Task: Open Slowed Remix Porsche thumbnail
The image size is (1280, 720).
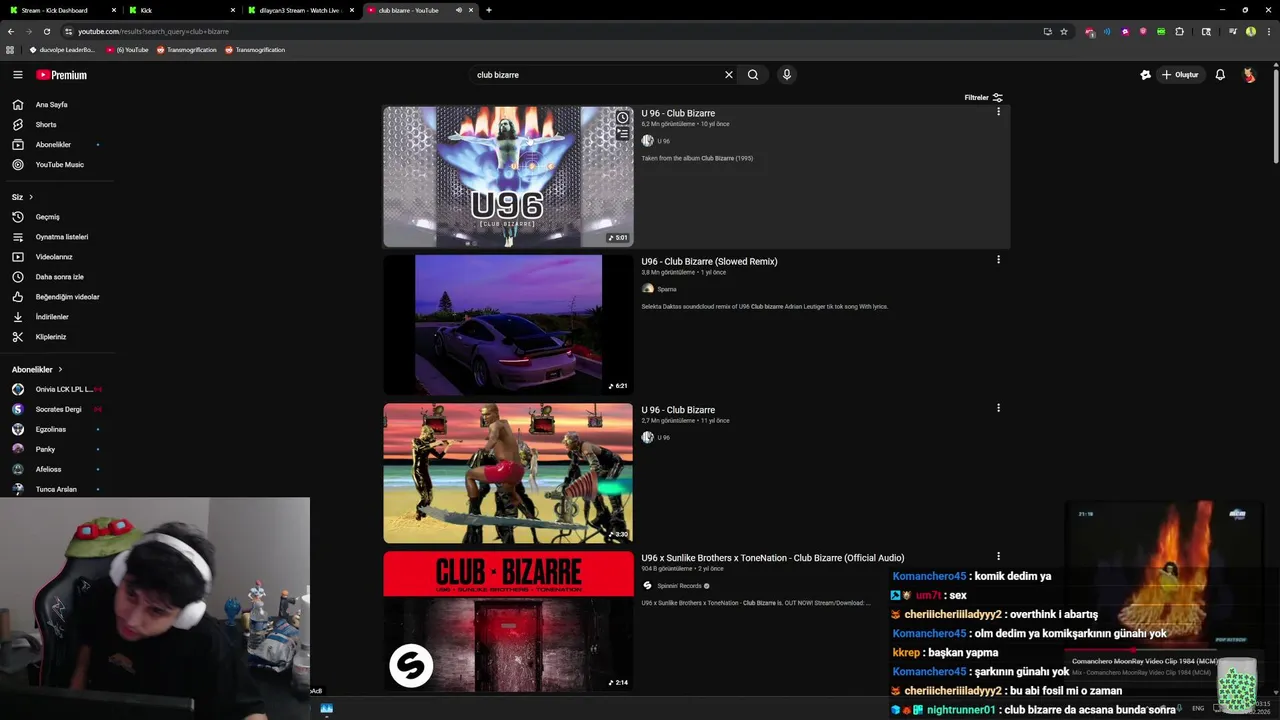Action: tap(508, 325)
